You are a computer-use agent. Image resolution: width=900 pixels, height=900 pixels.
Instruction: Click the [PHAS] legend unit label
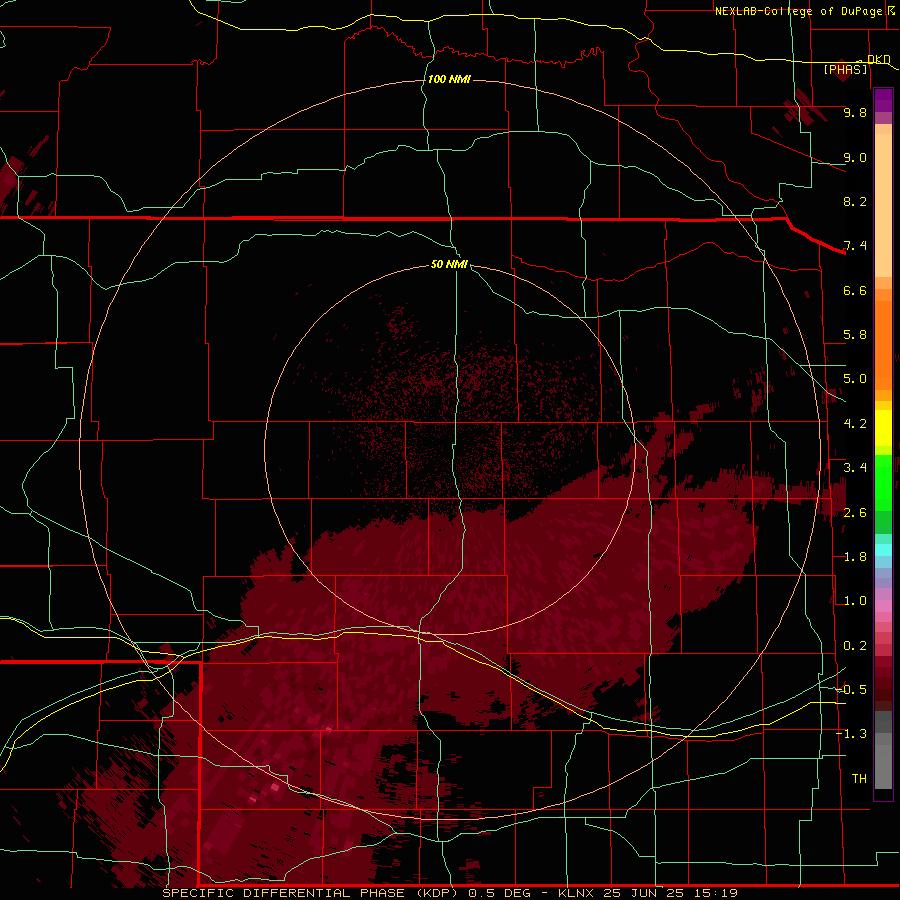845,69
